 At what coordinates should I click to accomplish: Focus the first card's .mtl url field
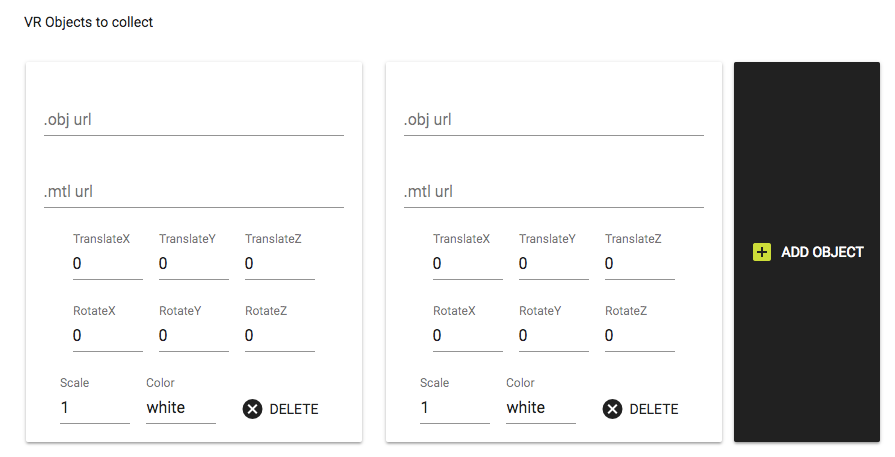[x=193, y=192]
